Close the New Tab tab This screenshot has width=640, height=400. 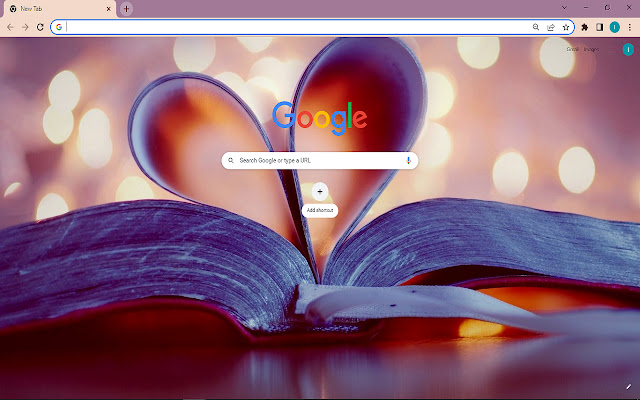[109, 9]
